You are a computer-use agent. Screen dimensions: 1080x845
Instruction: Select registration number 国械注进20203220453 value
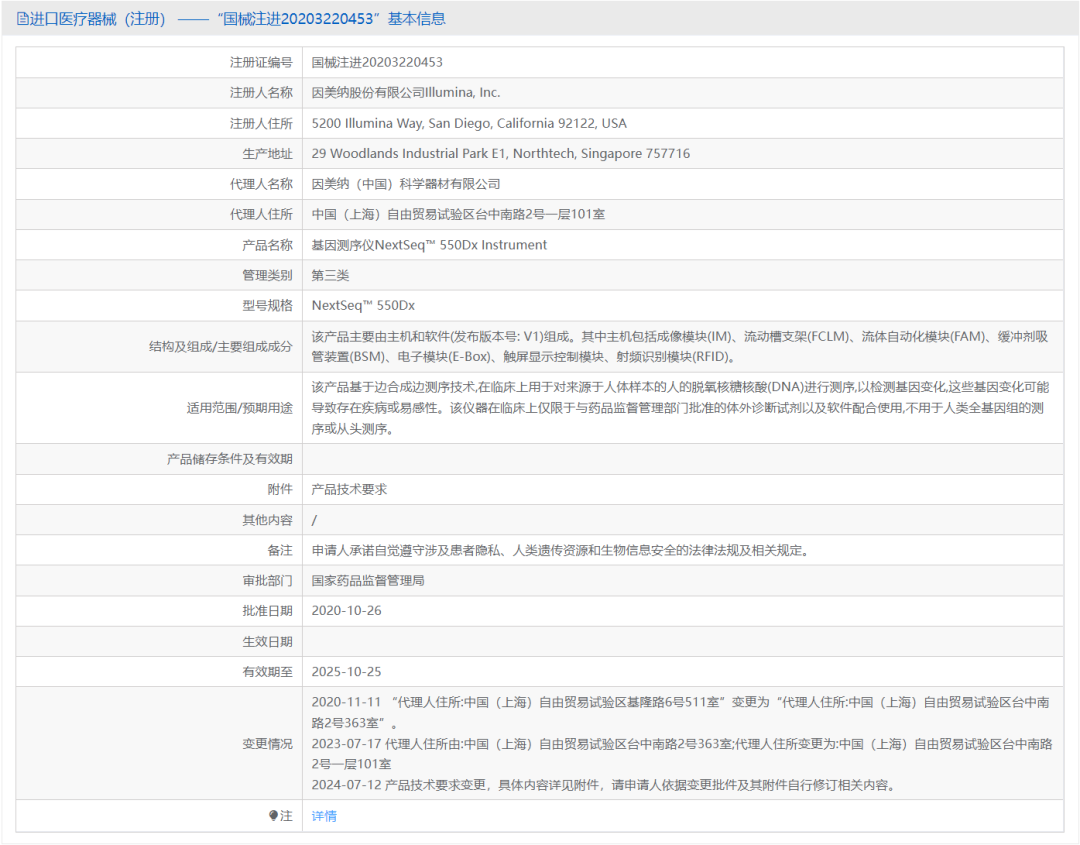point(377,63)
